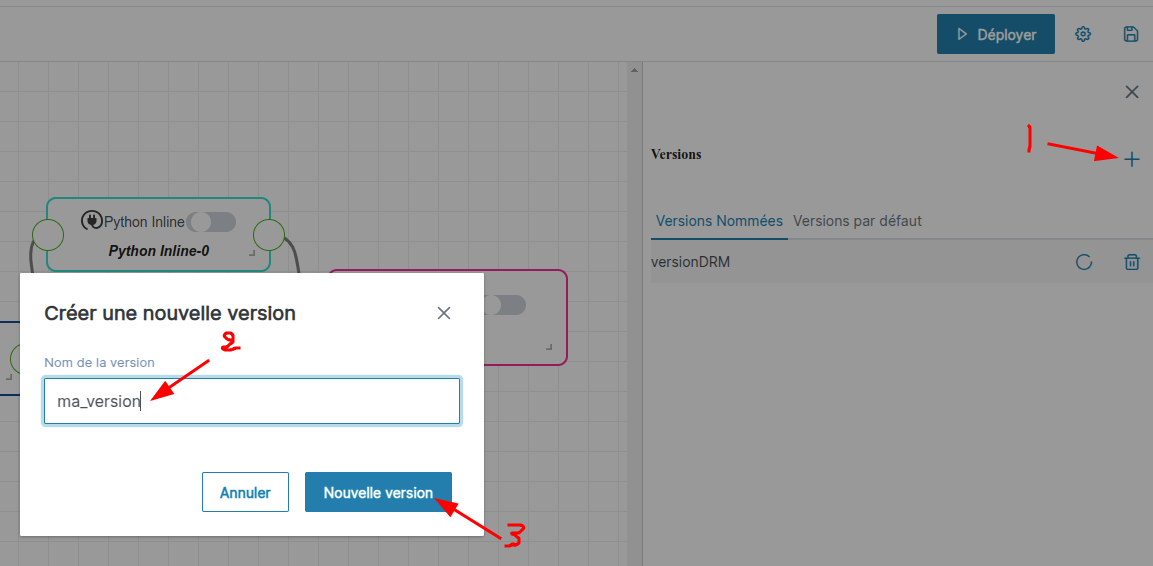The image size is (1153, 566).
Task: Click the Python Inline node's left input port
Action: (x=47, y=235)
